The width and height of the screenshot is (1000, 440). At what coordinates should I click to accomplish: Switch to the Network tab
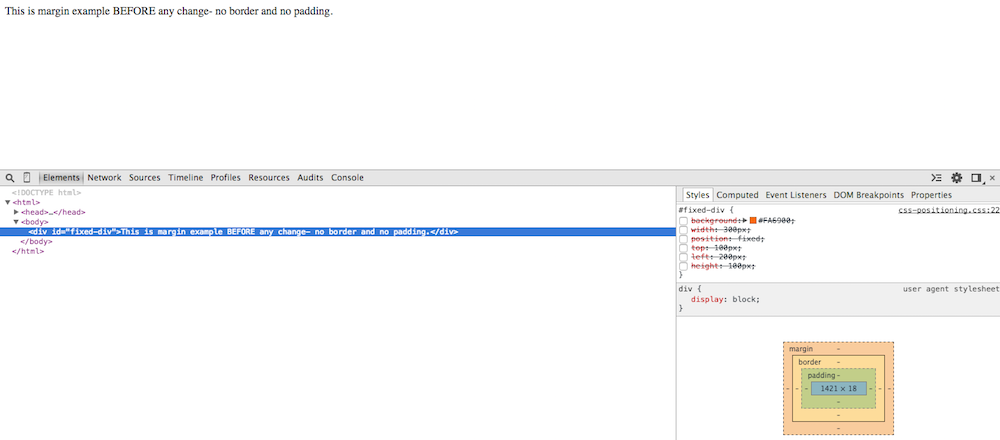(104, 178)
